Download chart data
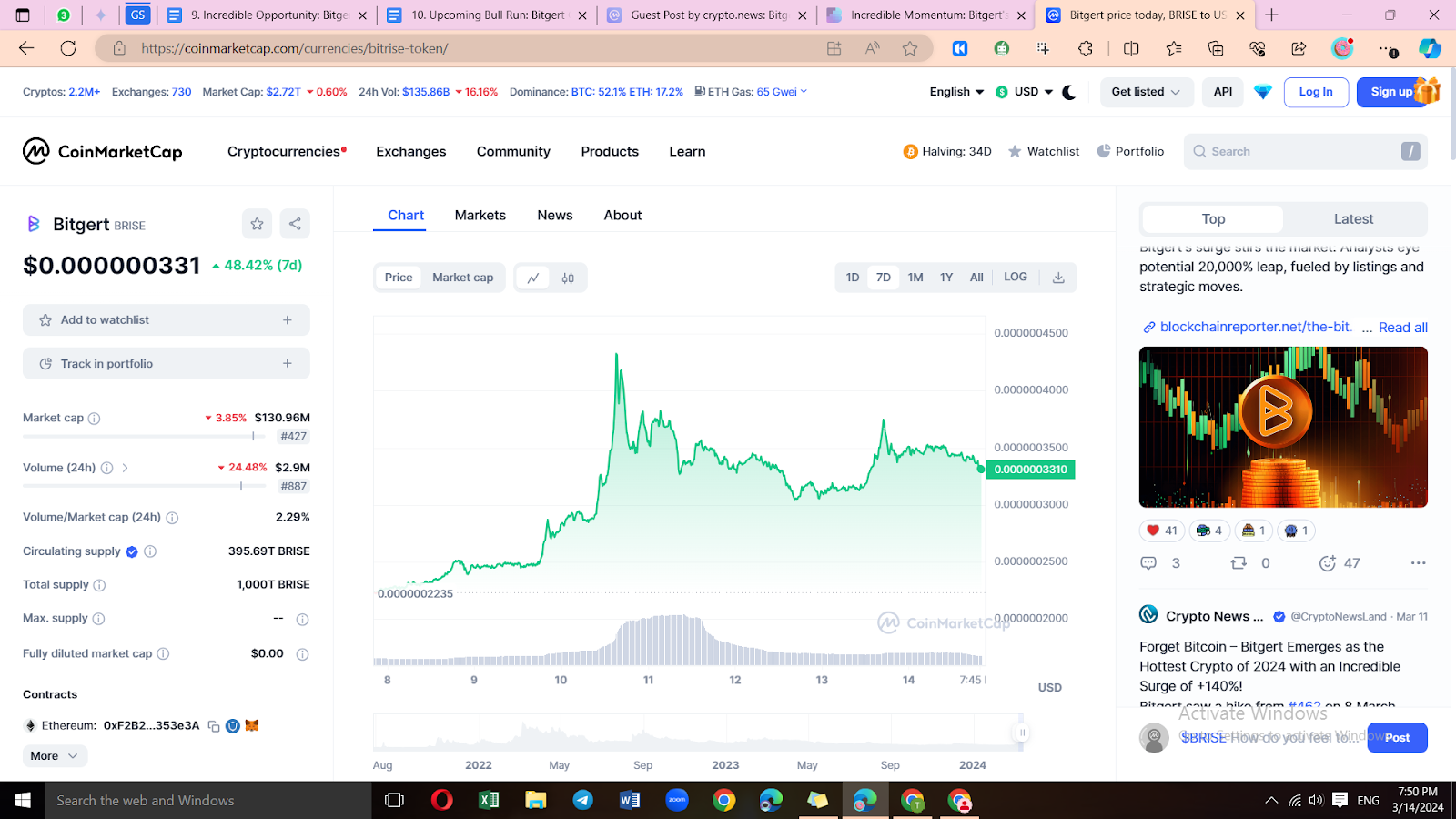Viewport: 1456px width, 819px height. [x=1058, y=278]
